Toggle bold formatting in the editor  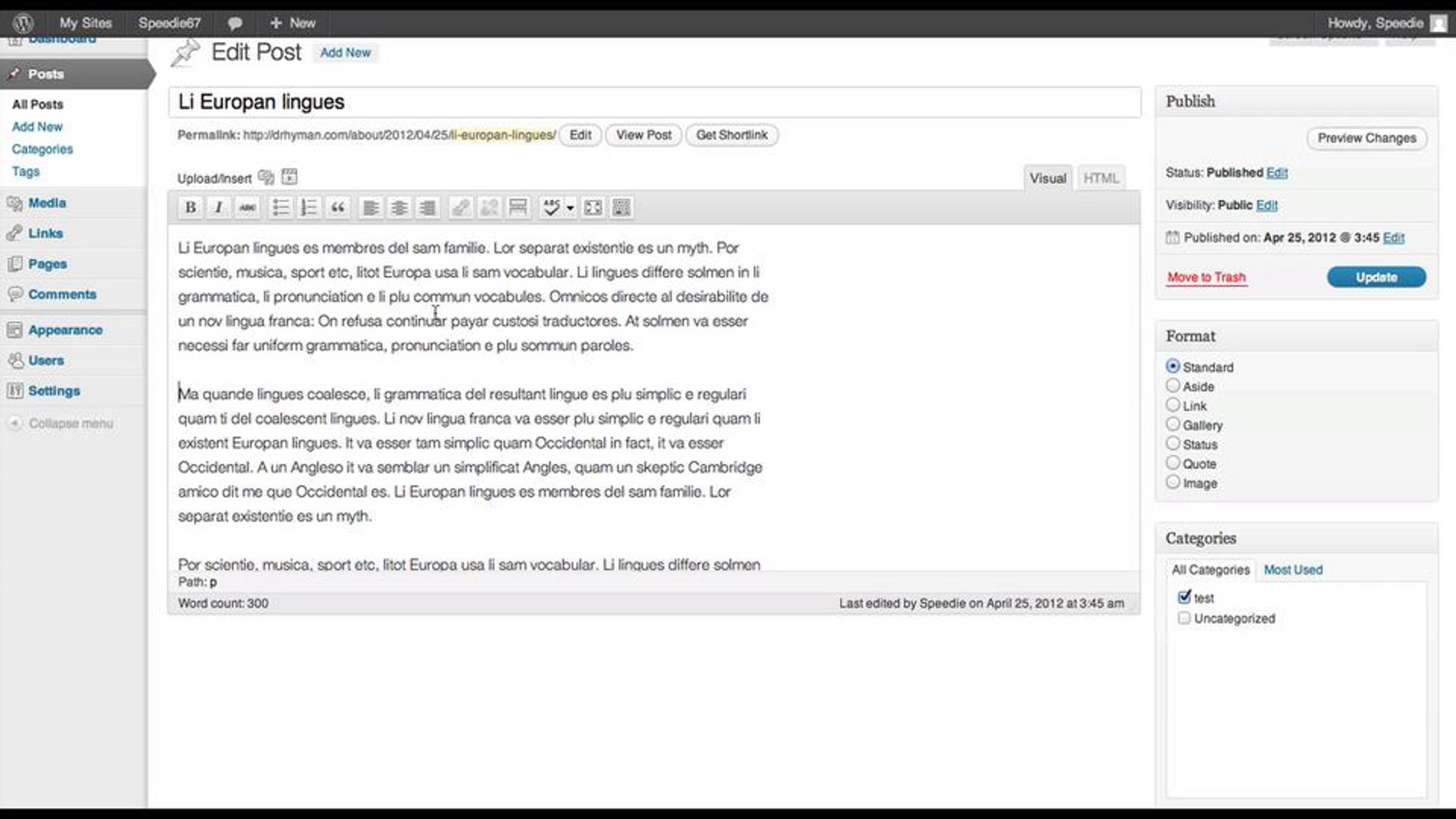tap(190, 207)
